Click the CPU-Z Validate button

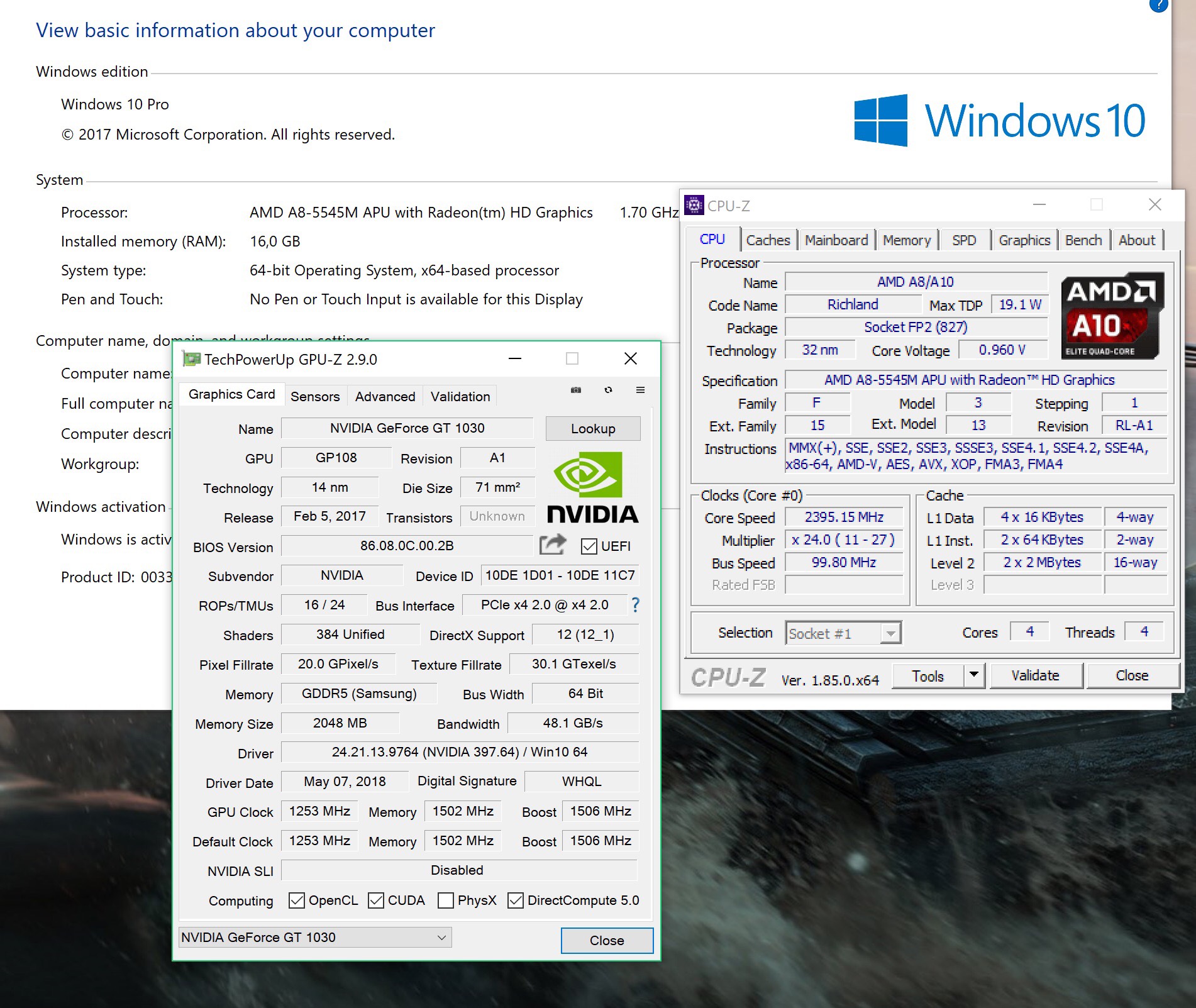coord(1036,675)
